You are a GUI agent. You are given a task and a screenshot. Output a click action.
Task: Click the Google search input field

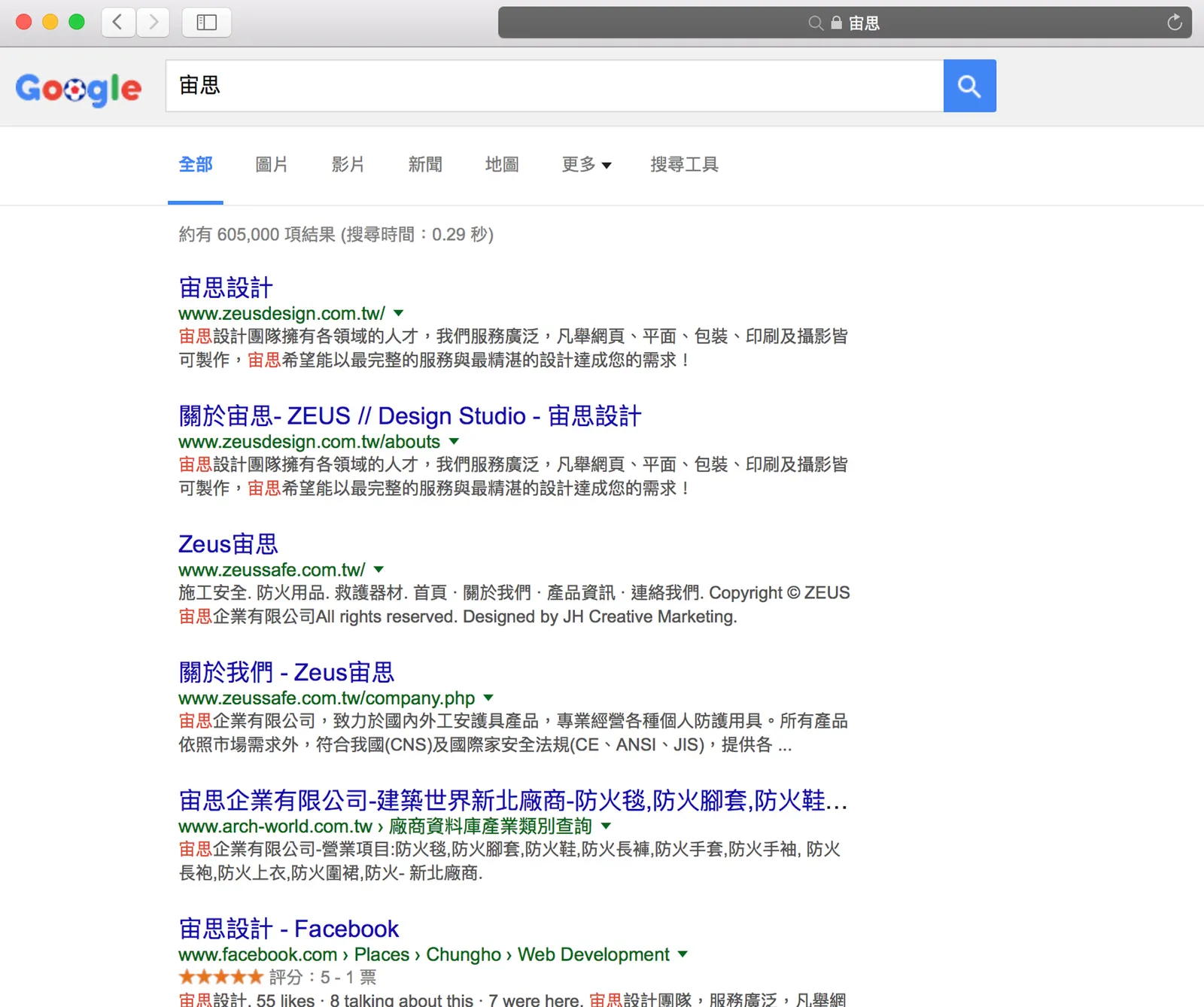555,86
